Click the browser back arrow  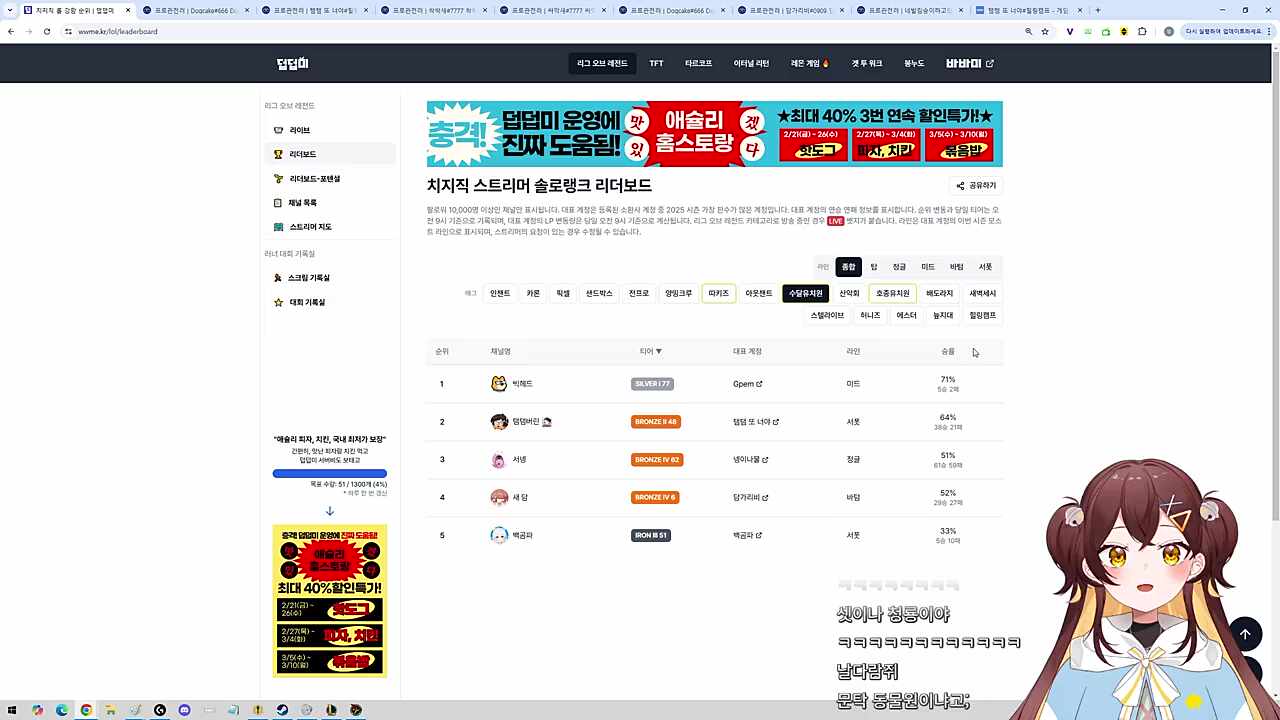click(x=10, y=31)
